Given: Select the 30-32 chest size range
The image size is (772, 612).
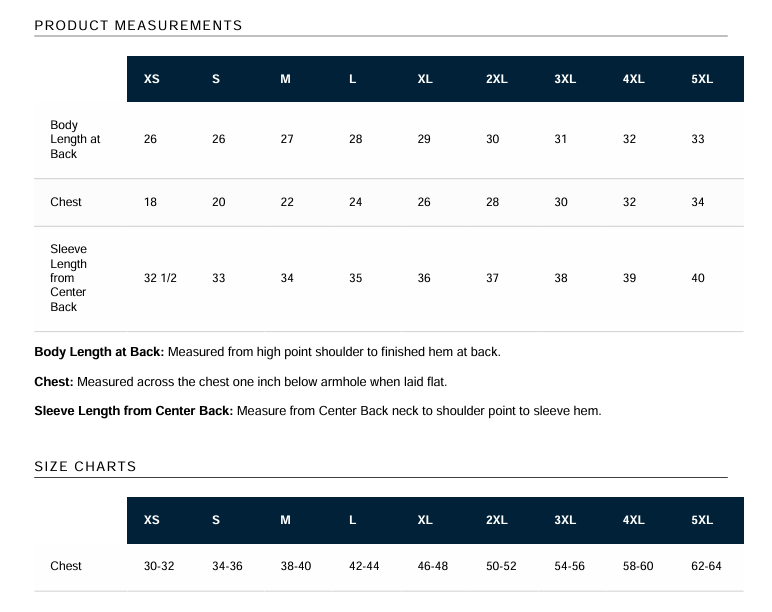Looking at the screenshot, I should 159,566.
